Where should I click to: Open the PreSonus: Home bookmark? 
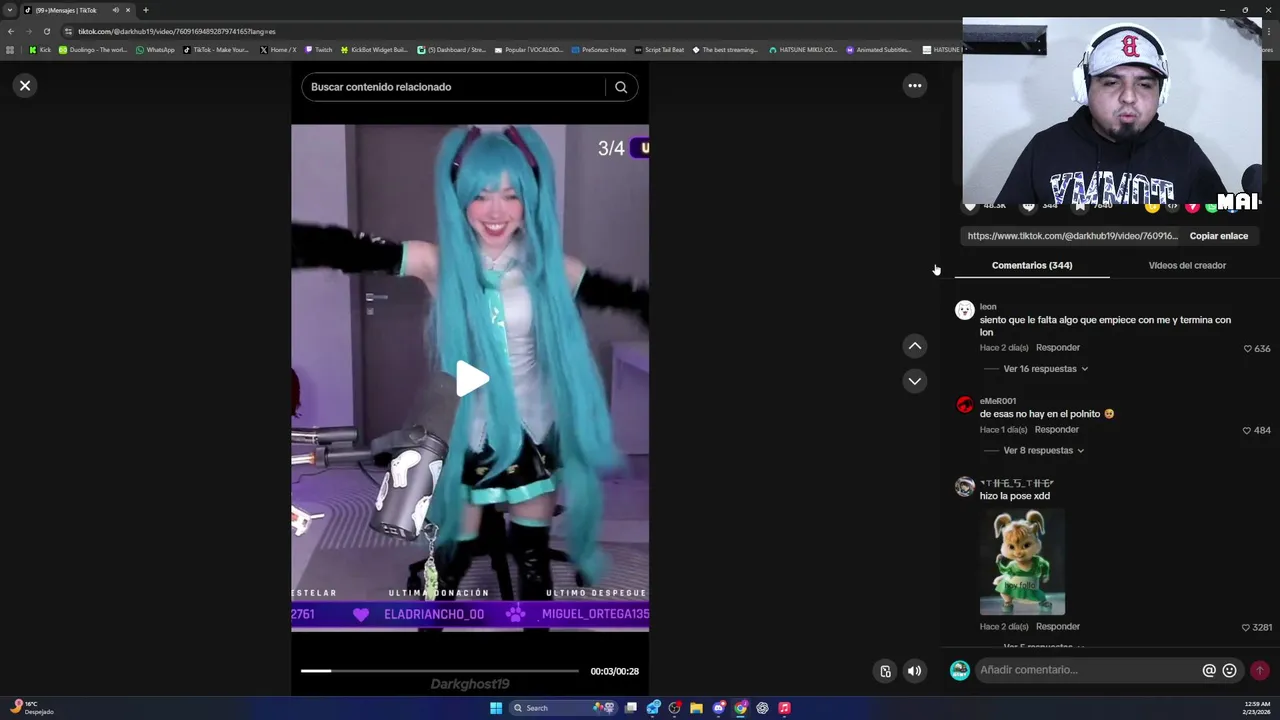coord(599,50)
